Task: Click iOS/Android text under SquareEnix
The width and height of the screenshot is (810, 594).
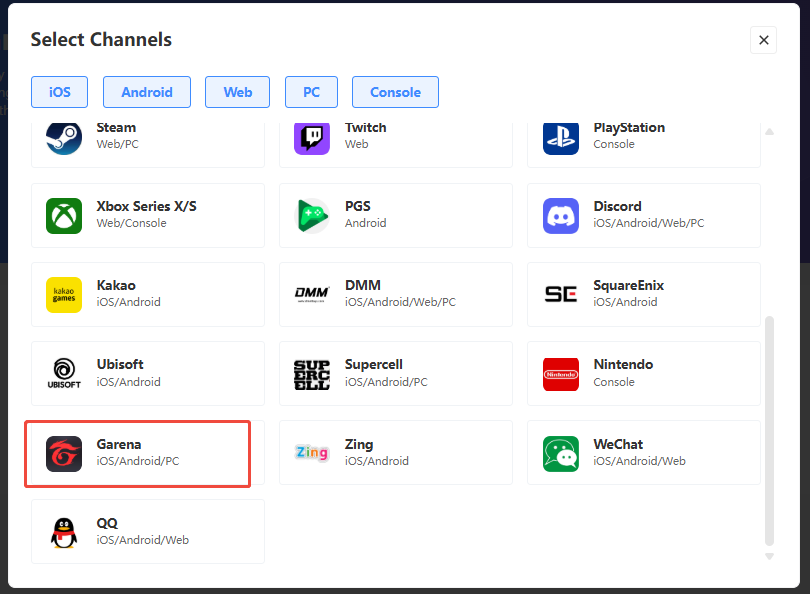Action: 626,302
